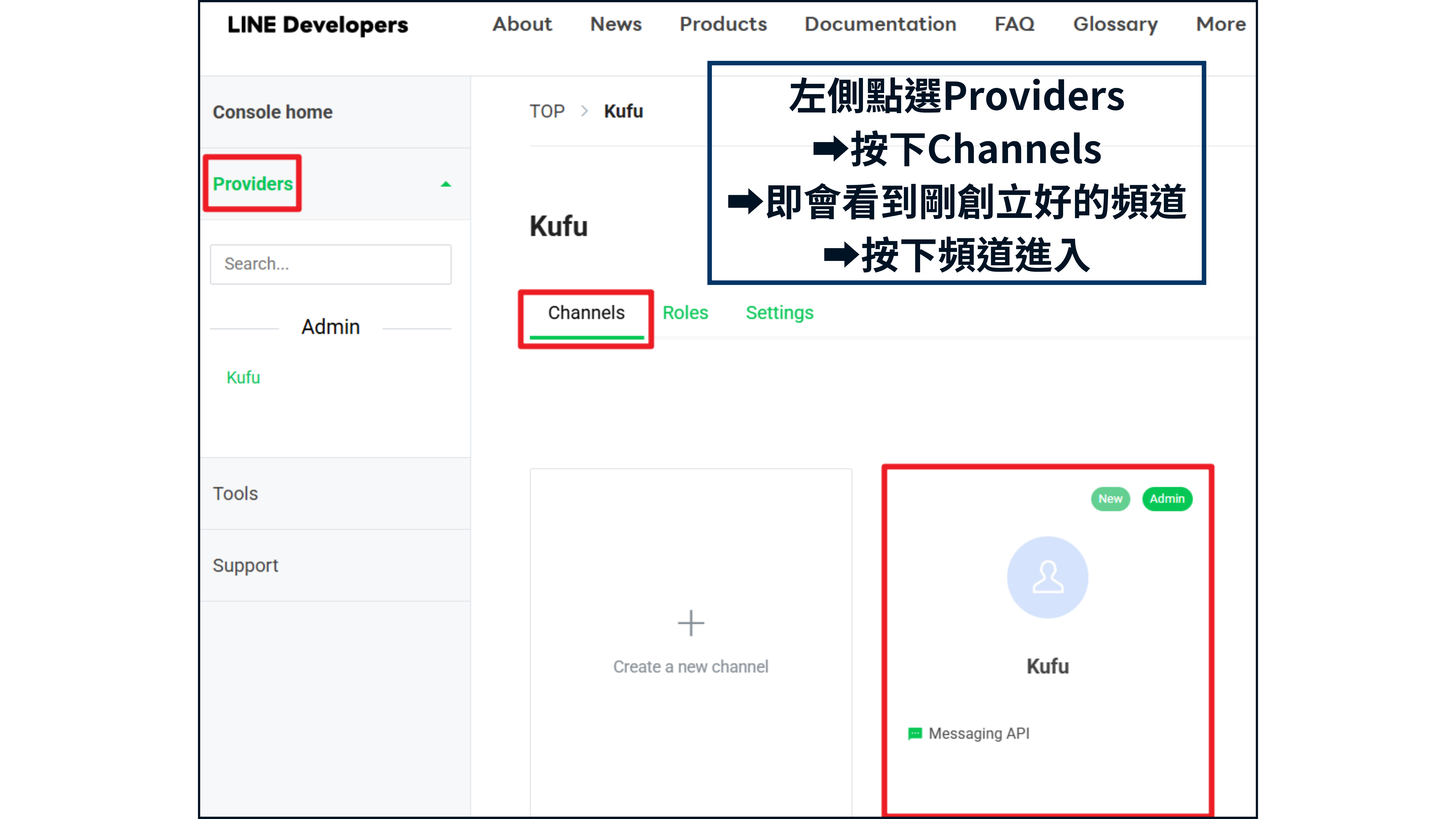The width and height of the screenshot is (1456, 819).
Task: Open Documentation in top navigation
Action: point(880,24)
